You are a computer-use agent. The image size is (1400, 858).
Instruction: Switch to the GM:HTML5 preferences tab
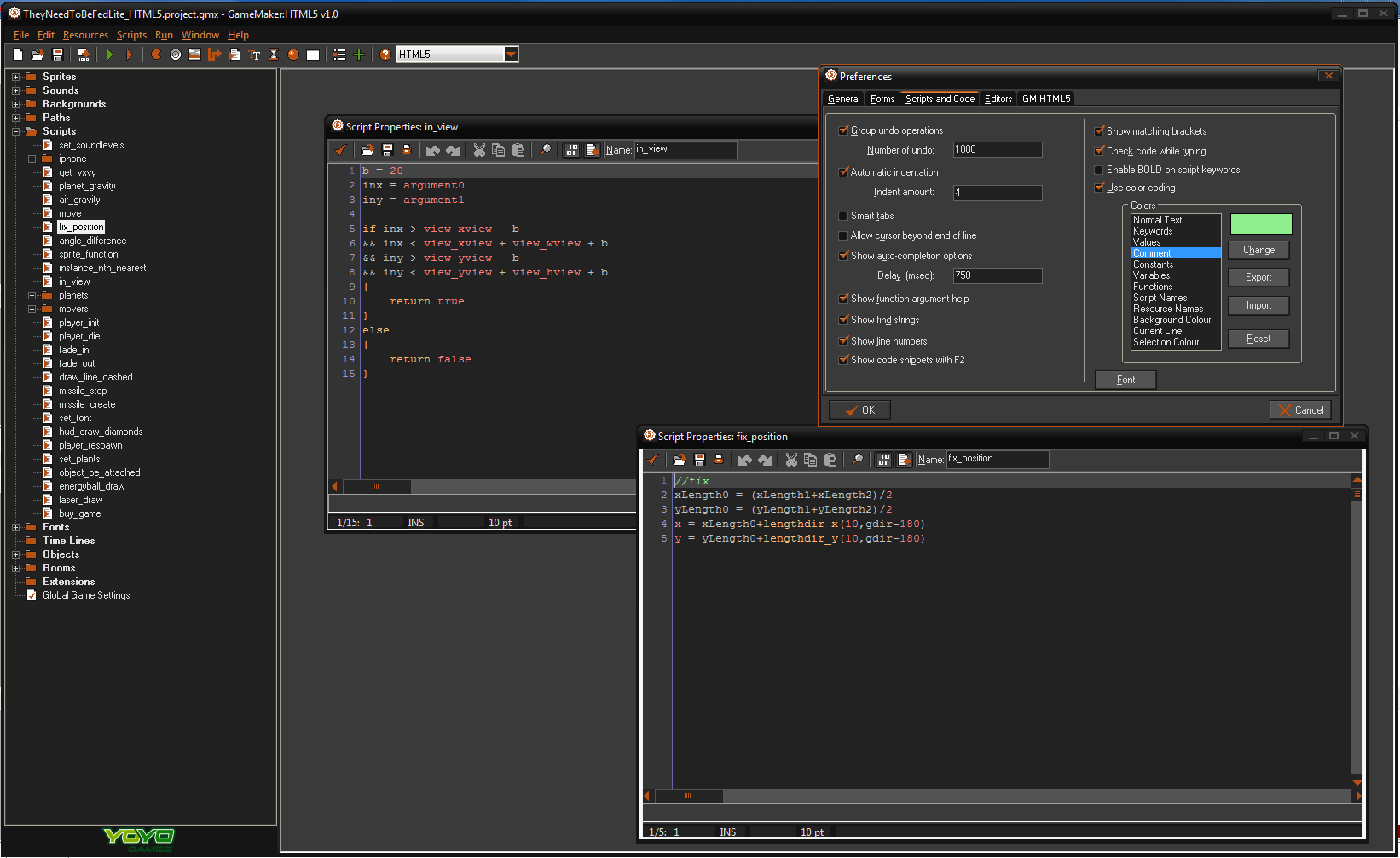coord(1046,99)
